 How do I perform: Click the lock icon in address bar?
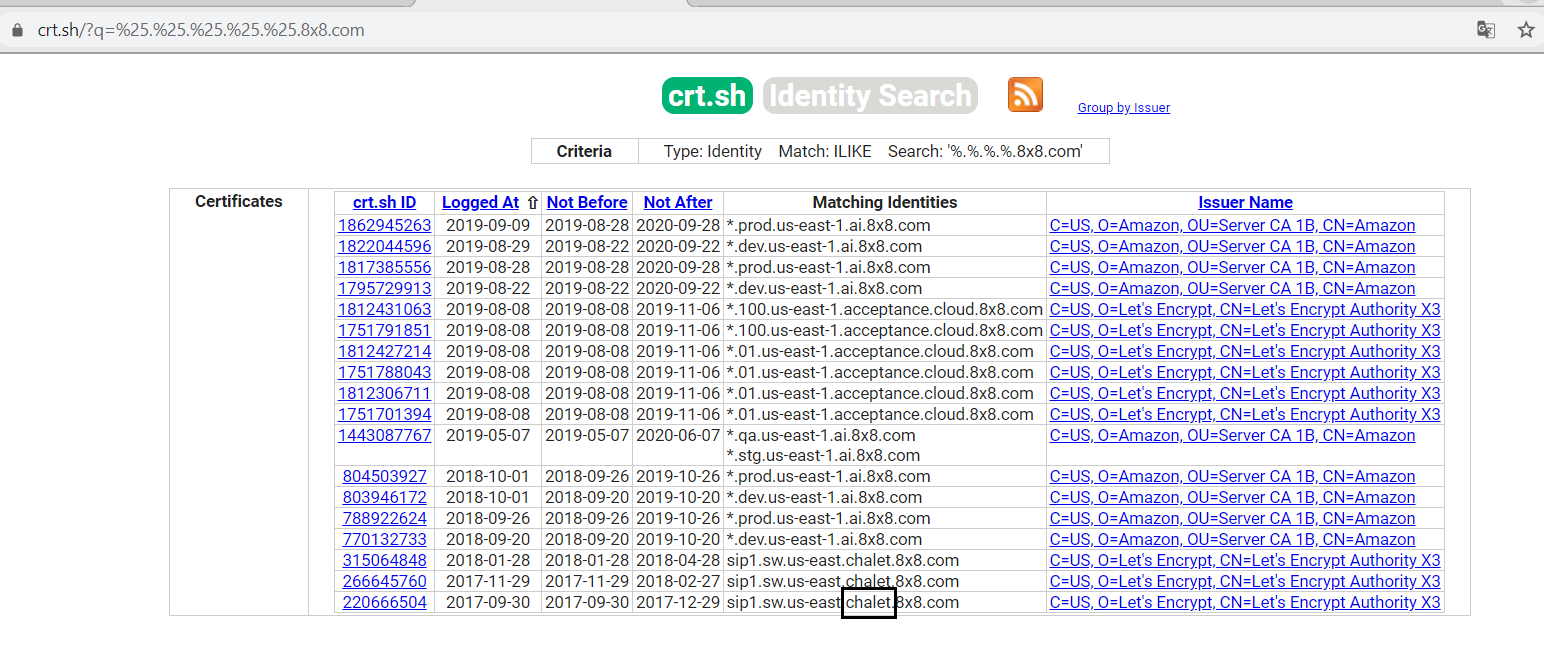[16, 30]
